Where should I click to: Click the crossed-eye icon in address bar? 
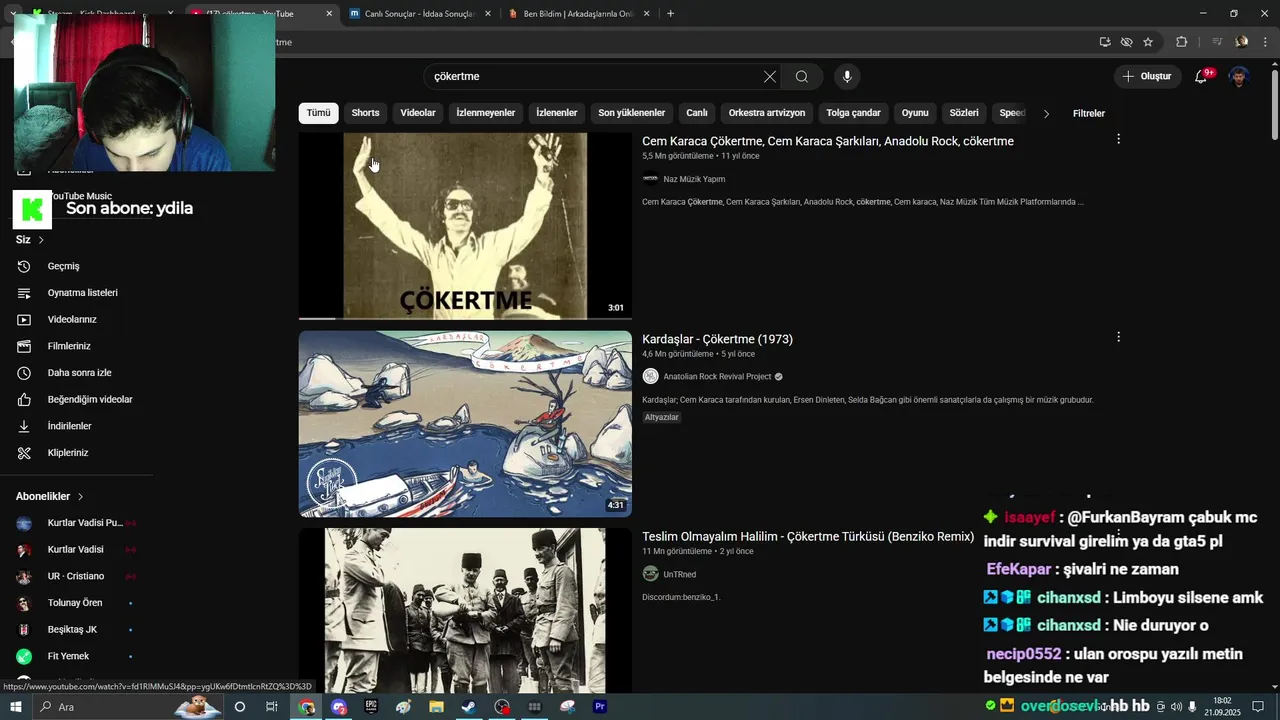click(x=1127, y=42)
